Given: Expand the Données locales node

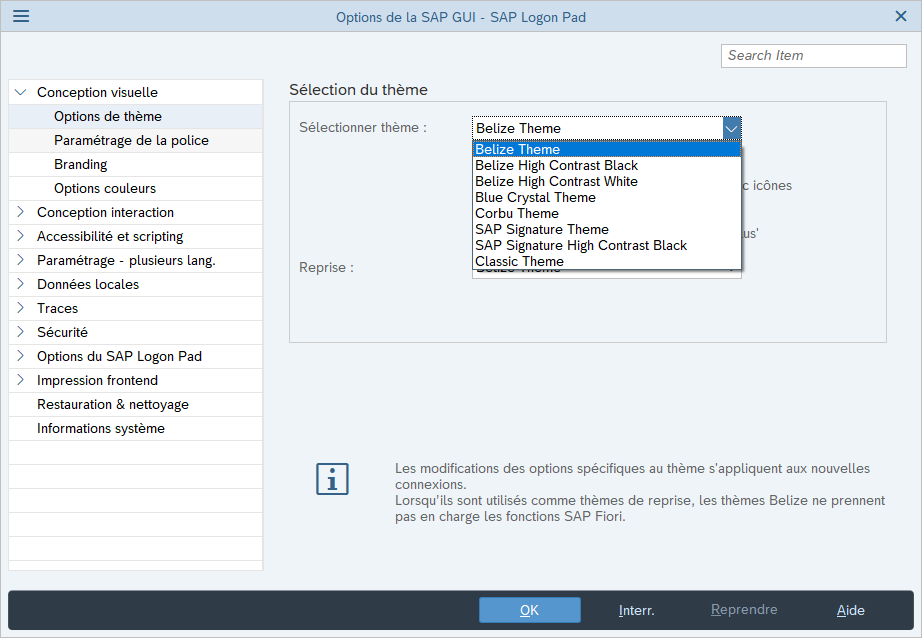Looking at the screenshot, I should (x=21, y=284).
